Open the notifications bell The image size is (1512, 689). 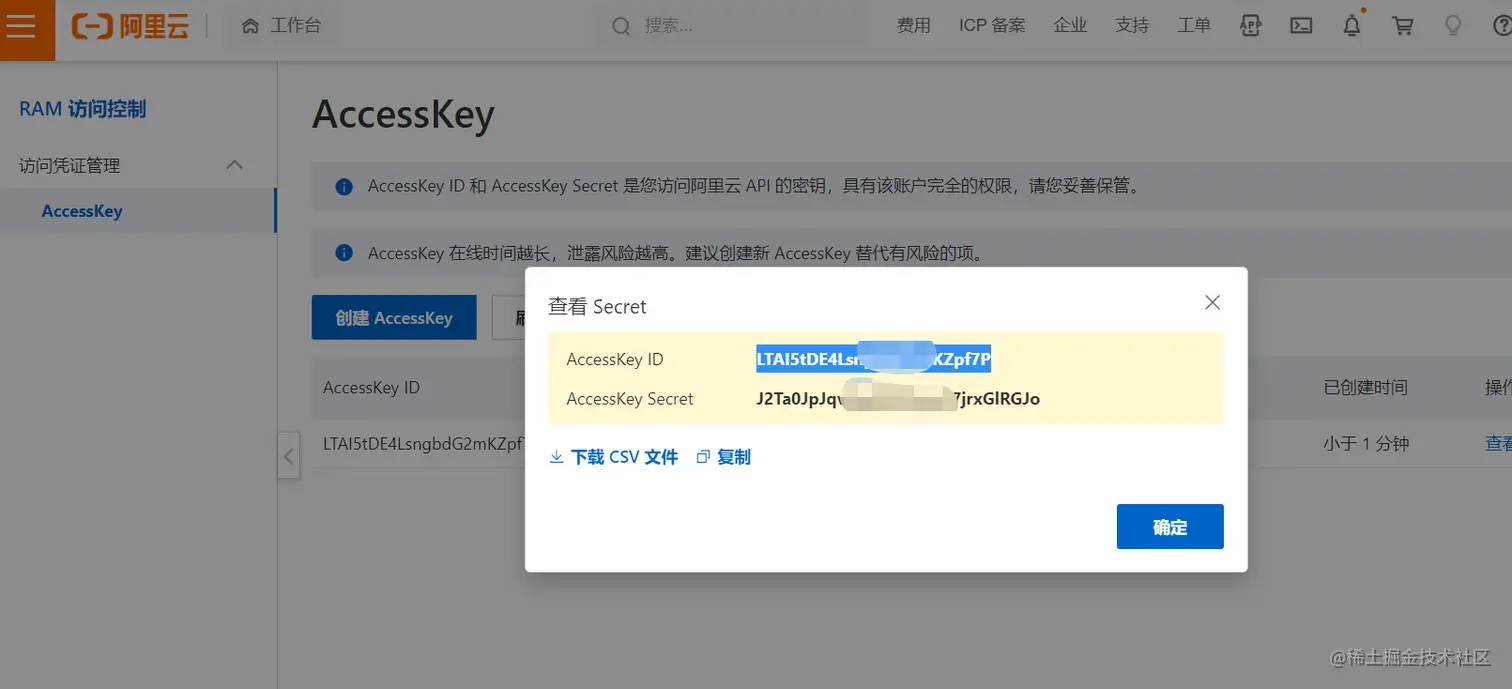coord(1352,25)
